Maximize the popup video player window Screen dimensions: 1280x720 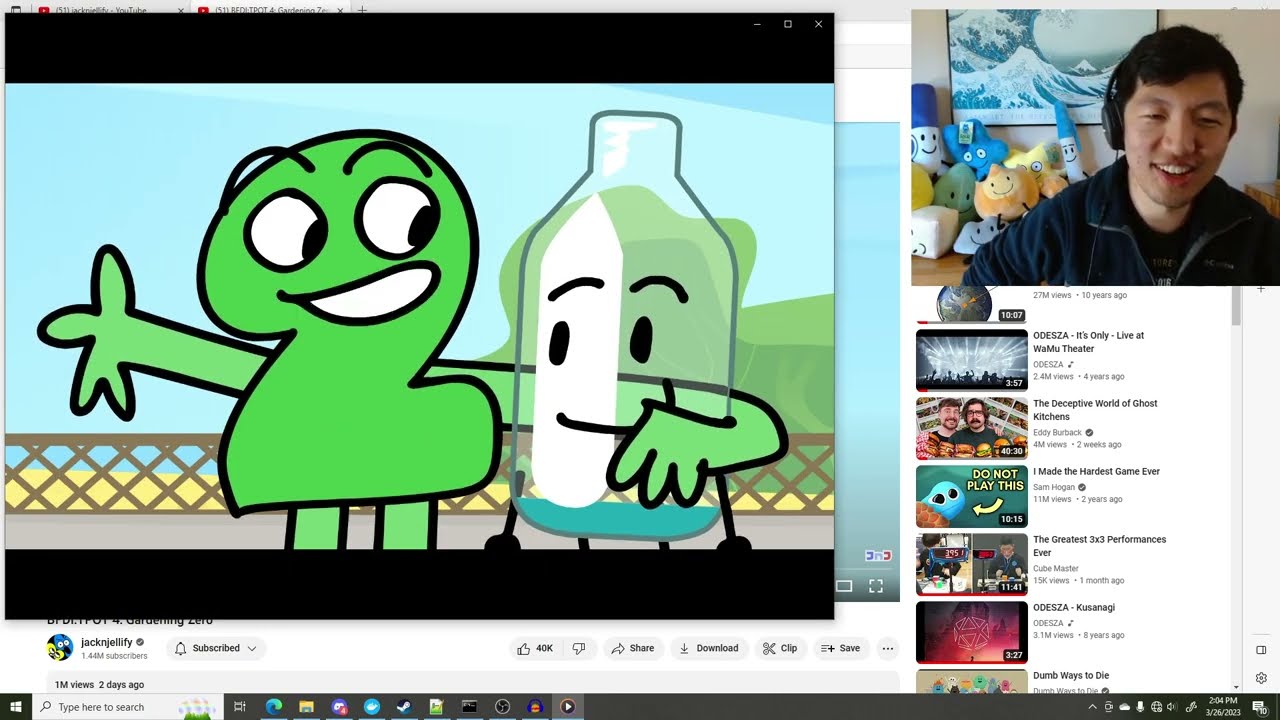coord(788,24)
